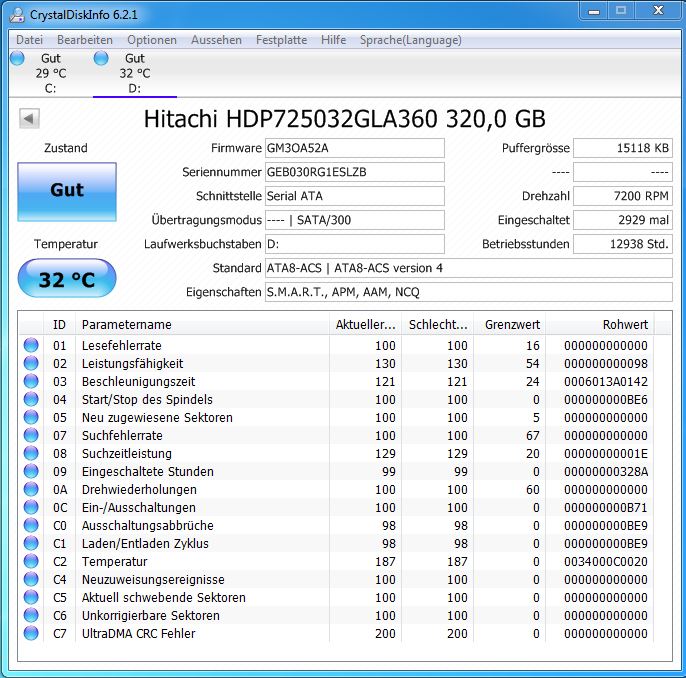Open the Hilfe menu
Screen dimensions: 686x678
pos(333,40)
